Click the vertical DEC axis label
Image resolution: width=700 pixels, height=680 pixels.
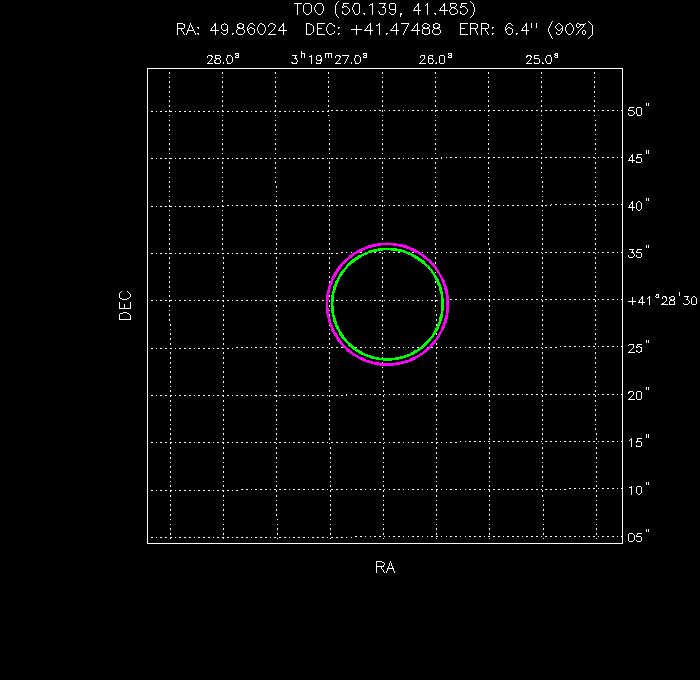(125, 306)
